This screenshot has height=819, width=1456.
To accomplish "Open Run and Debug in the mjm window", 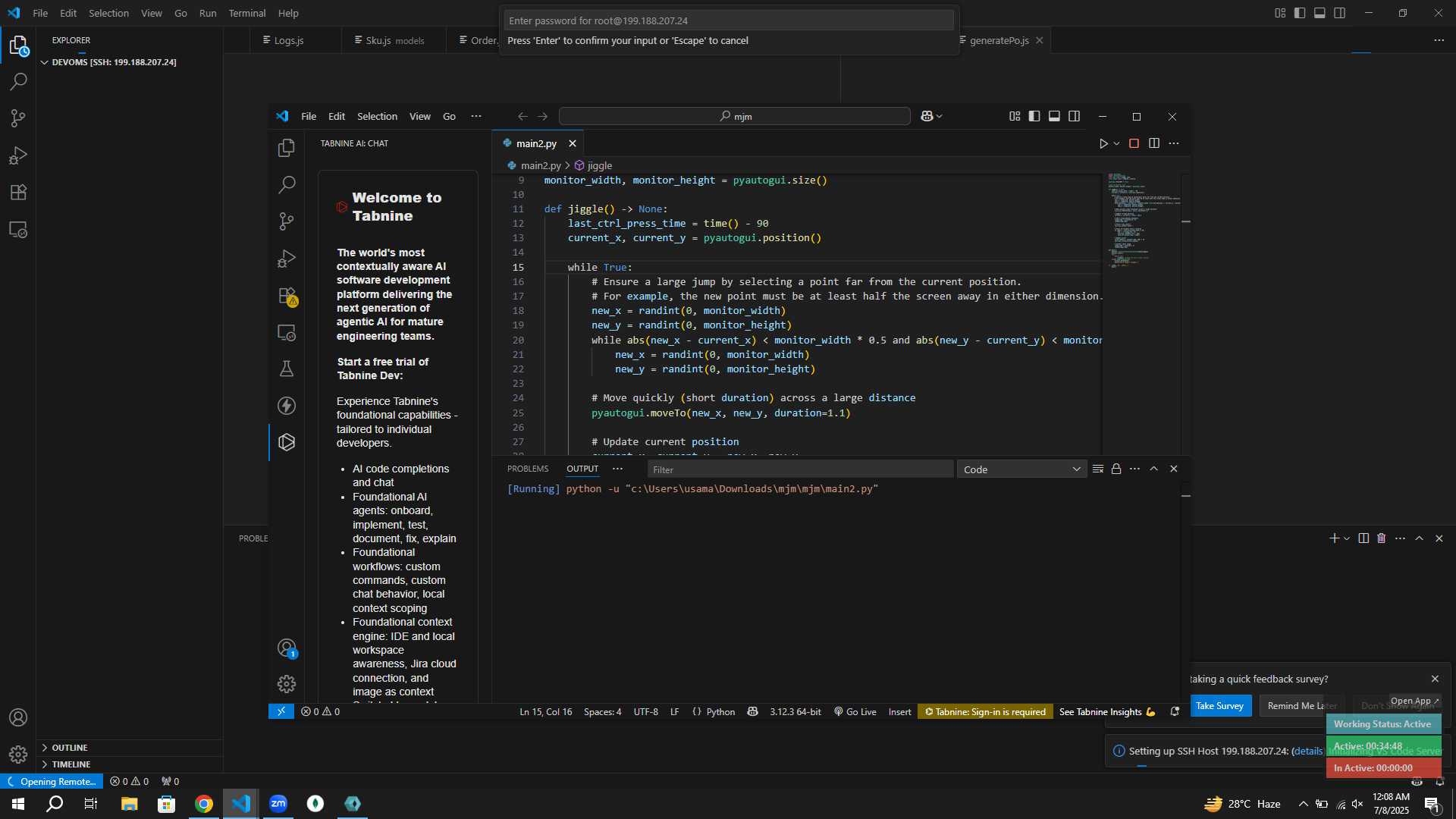I will [287, 259].
